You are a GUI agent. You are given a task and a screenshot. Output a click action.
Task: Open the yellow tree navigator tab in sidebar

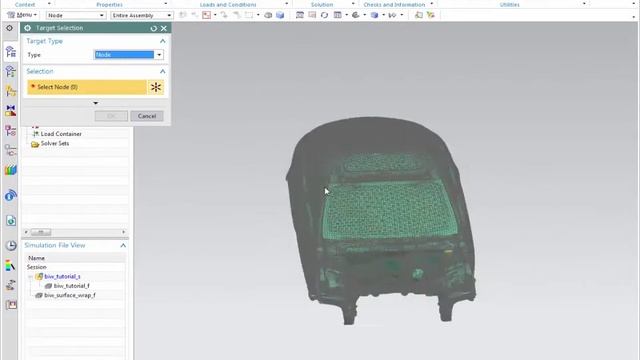coord(11,91)
